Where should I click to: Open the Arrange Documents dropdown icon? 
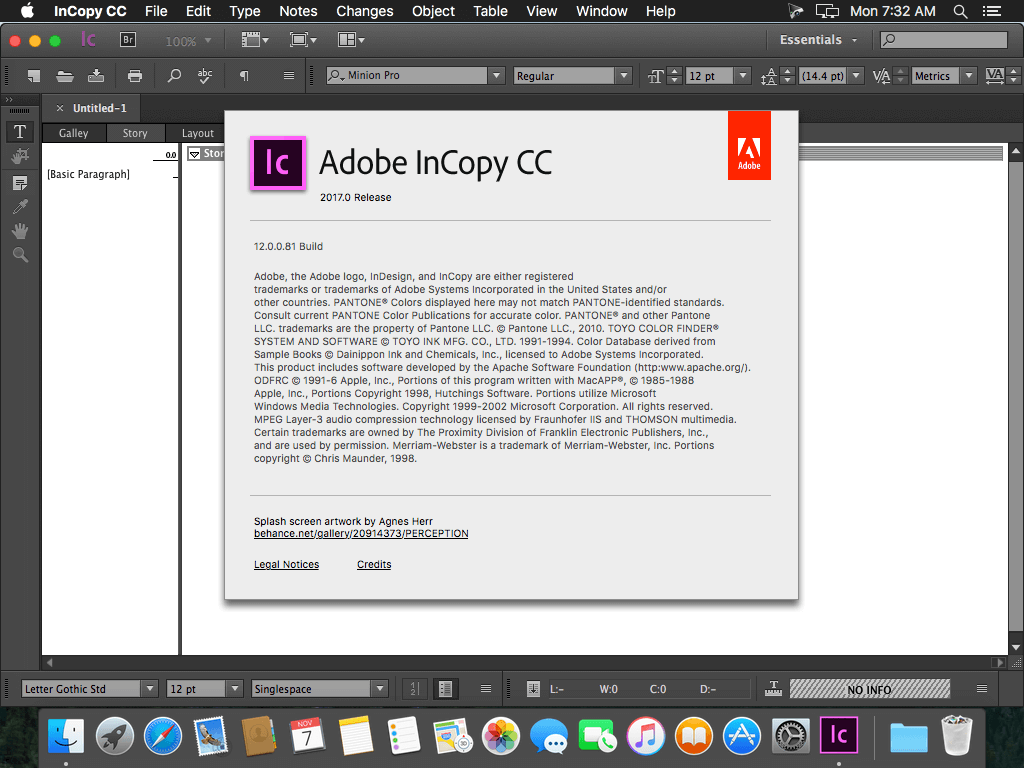pyautogui.click(x=351, y=40)
